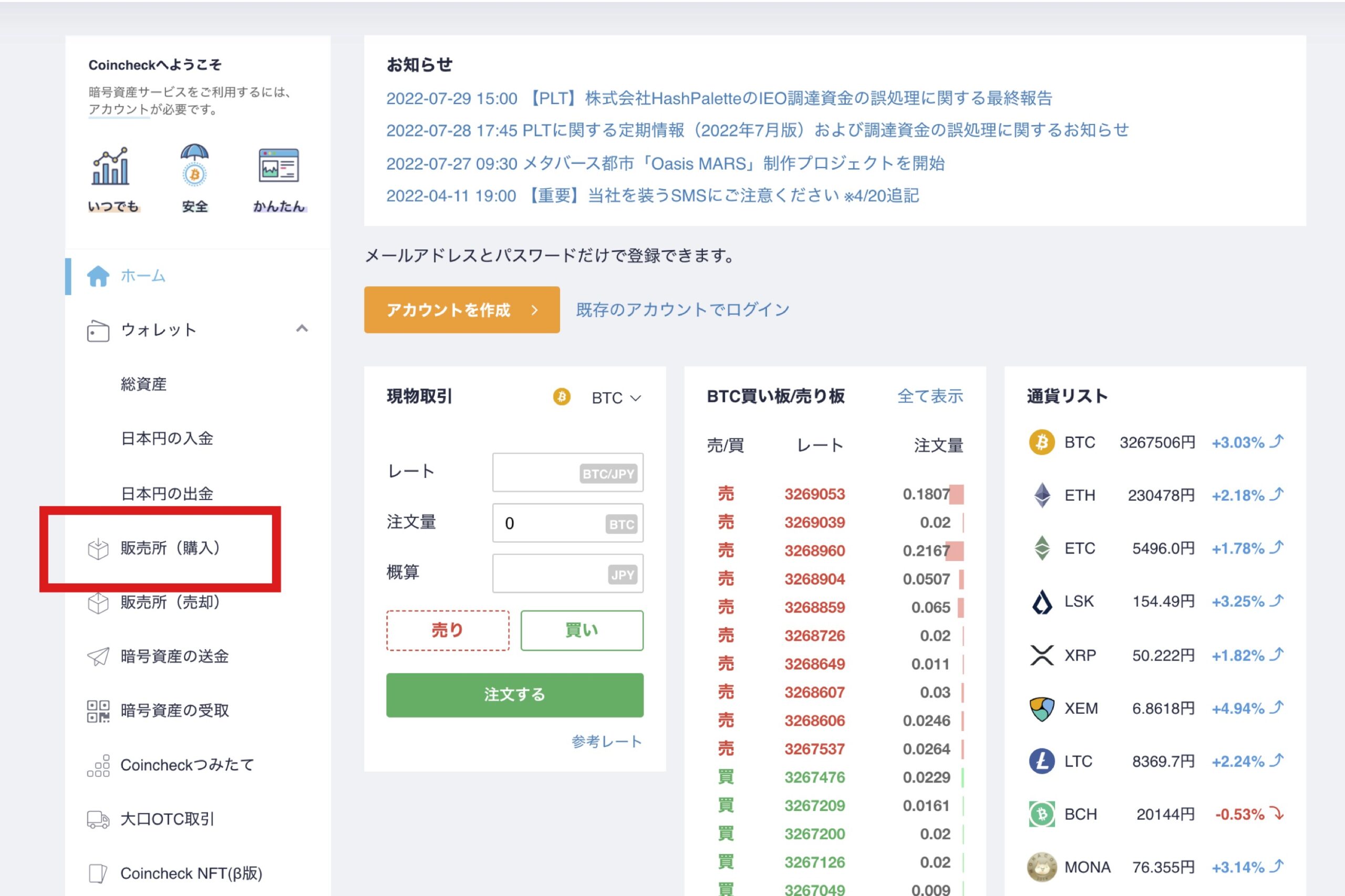The height and width of the screenshot is (896, 1345).
Task: Click the green 注文する order button
Action: [x=514, y=695]
